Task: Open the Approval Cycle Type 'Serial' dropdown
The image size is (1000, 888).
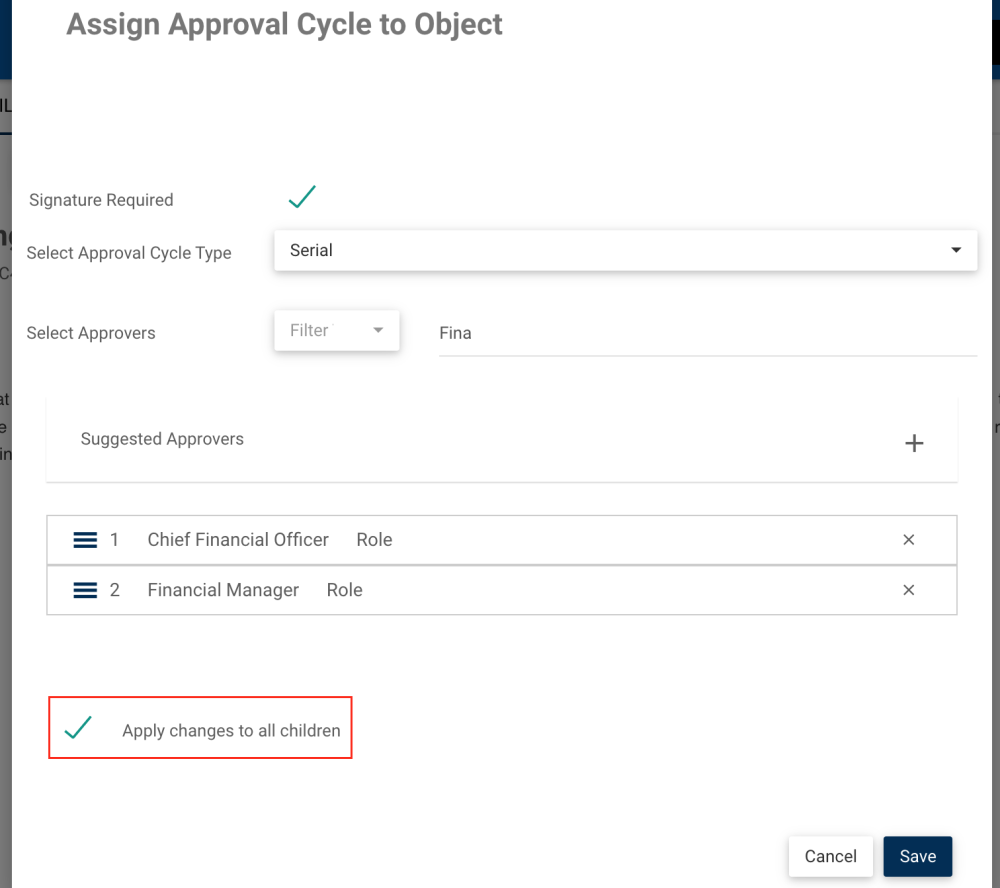Action: [625, 251]
